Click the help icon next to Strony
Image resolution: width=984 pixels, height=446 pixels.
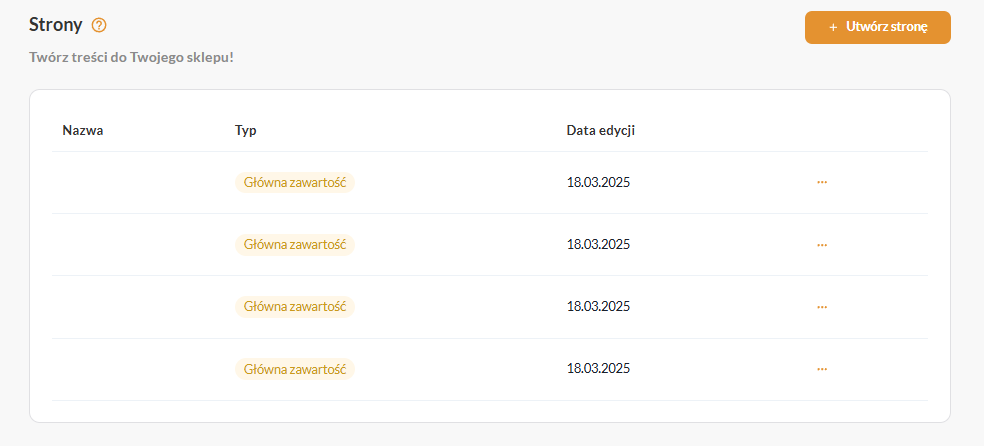pos(99,25)
